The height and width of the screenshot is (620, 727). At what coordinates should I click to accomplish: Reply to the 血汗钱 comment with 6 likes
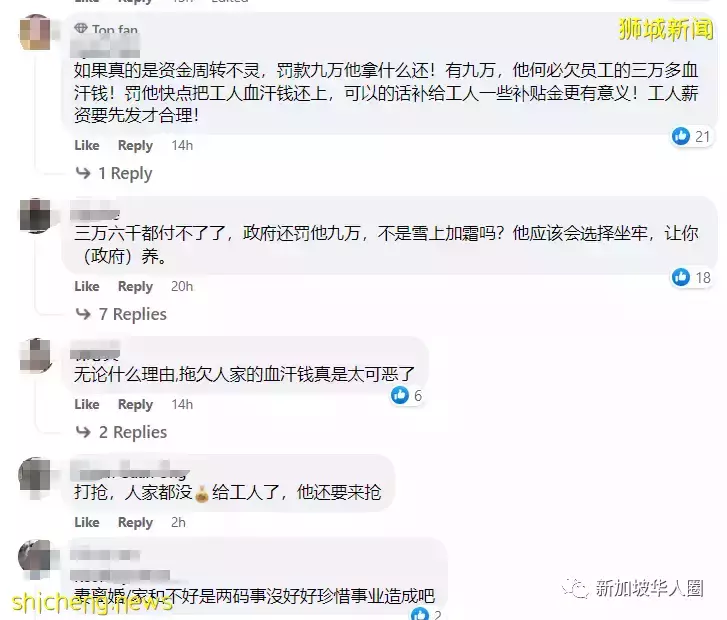[135, 404]
